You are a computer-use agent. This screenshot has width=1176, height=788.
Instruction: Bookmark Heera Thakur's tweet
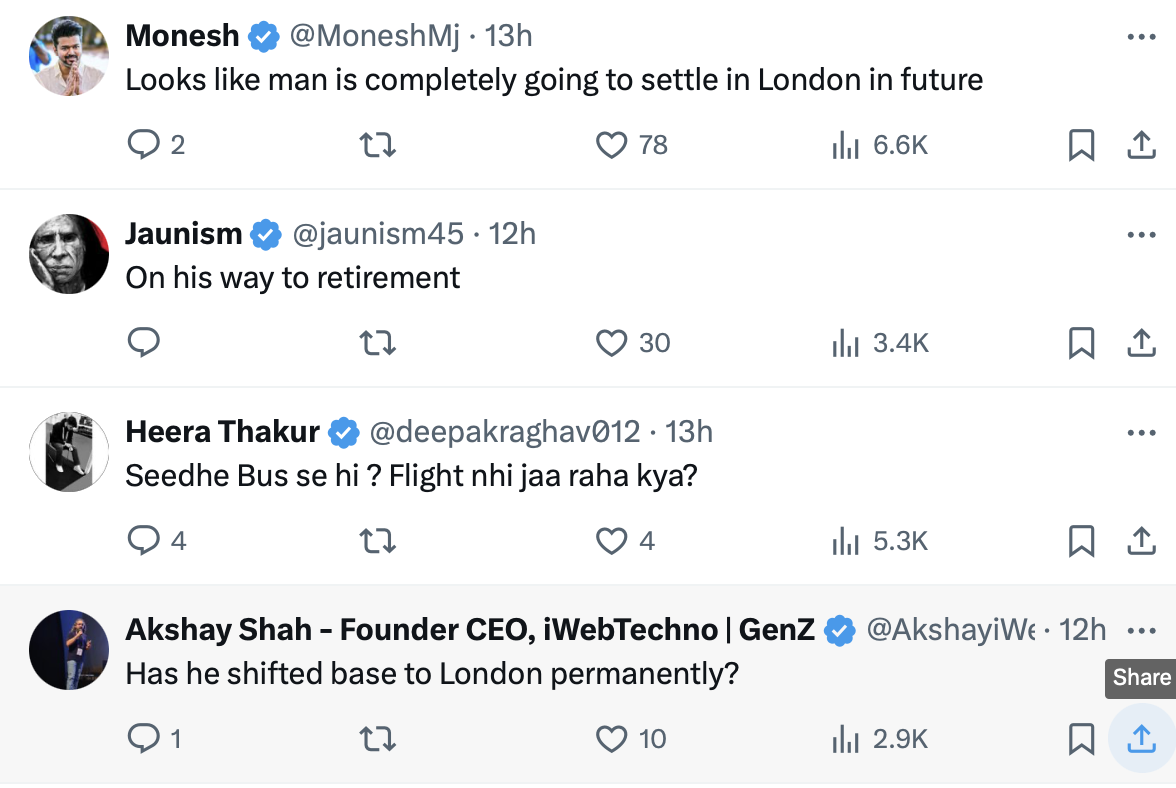tap(1081, 541)
